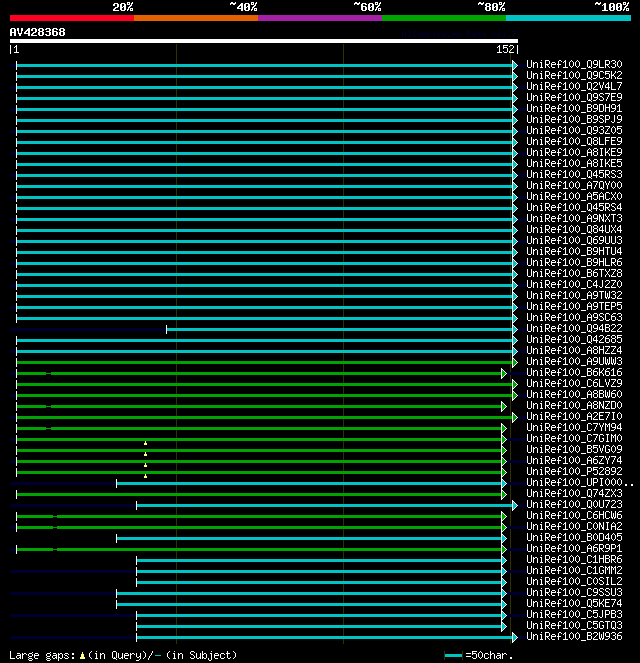Open UniRef100_B0D405 entry
The height and width of the screenshot is (663, 640).
point(574,537)
